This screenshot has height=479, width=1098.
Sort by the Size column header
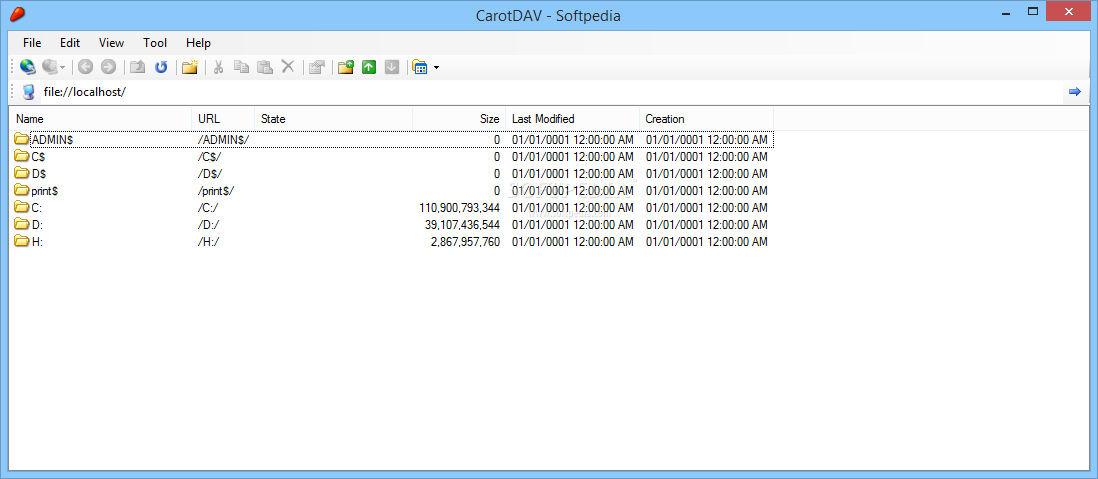pyautogui.click(x=459, y=119)
